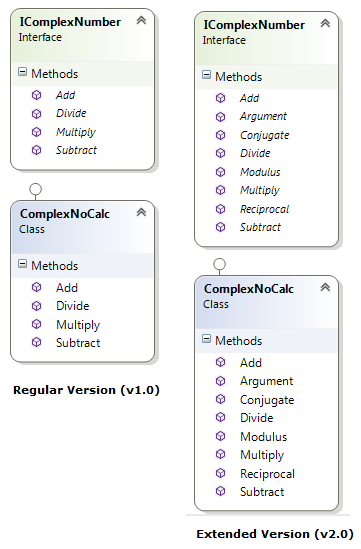The width and height of the screenshot is (361, 549).
Task: Collapse the v2.0 IComplexNumber interface box via chevron
Action: (x=325, y=23)
